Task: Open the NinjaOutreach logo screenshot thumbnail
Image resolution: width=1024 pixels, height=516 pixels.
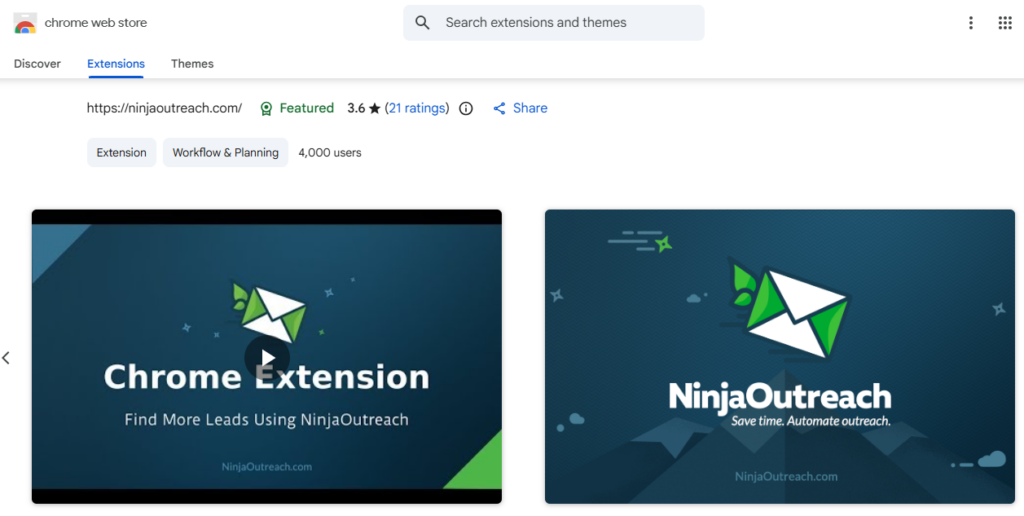Action: point(780,357)
